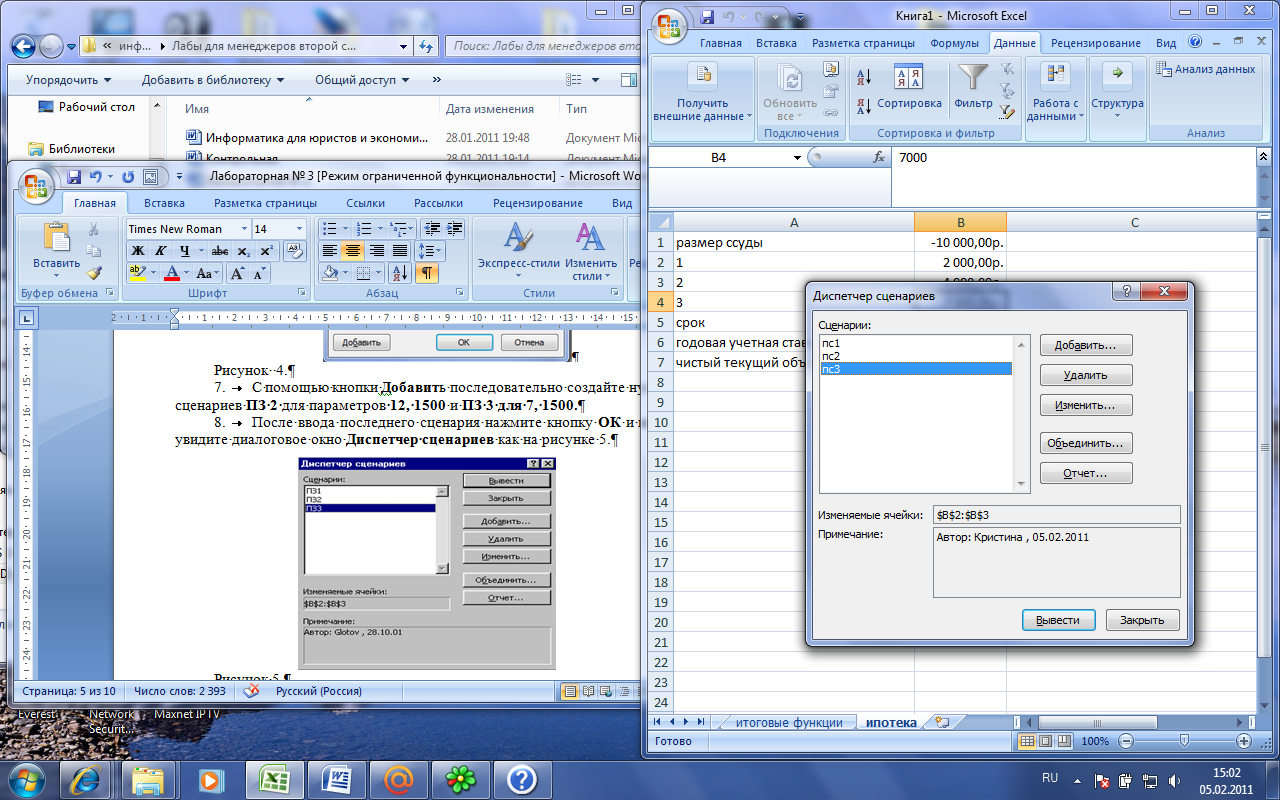The height and width of the screenshot is (800, 1280).
Task: Click 'Изменить...' in scenario manager
Action: pyautogui.click(x=1086, y=405)
